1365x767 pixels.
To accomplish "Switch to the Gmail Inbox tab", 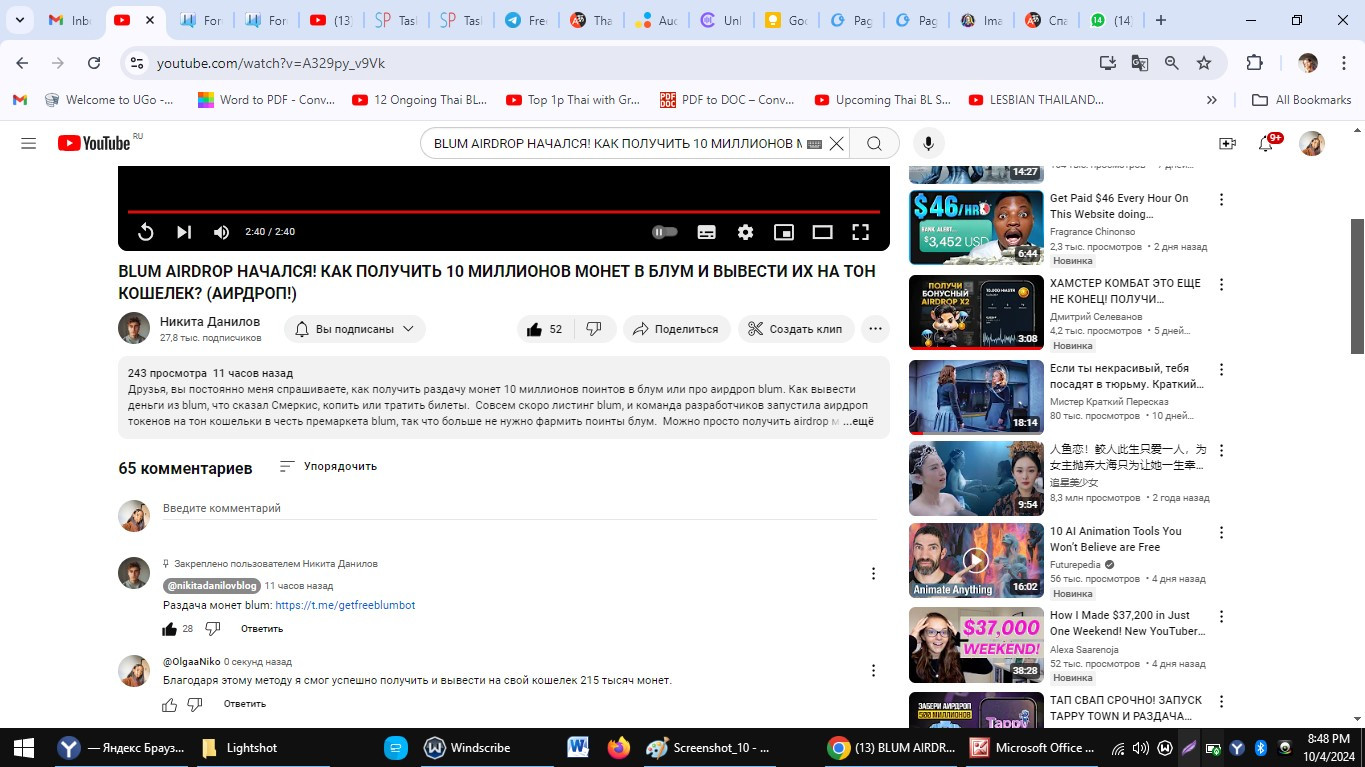I will 69,20.
